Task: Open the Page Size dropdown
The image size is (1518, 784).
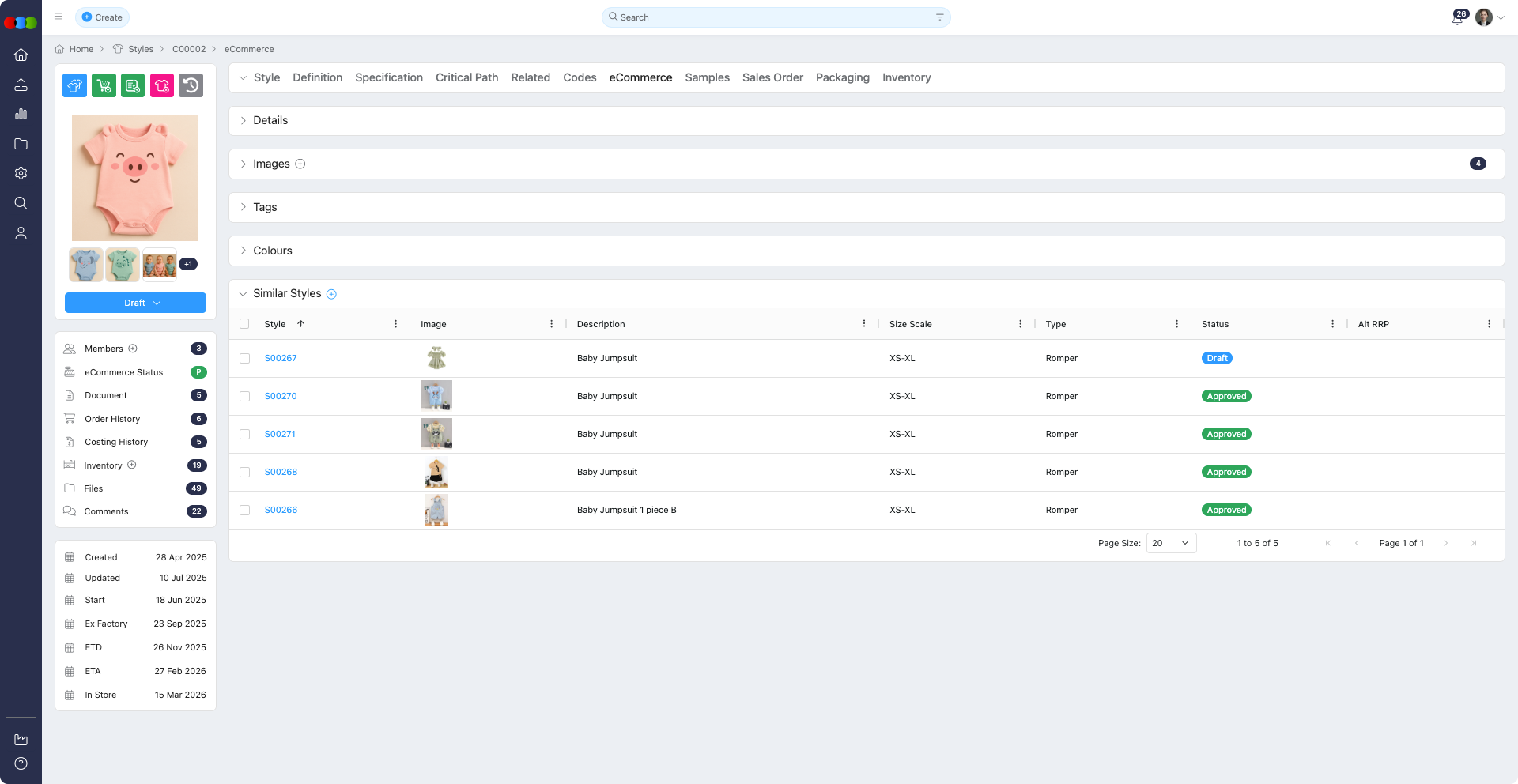Action: 1171,543
